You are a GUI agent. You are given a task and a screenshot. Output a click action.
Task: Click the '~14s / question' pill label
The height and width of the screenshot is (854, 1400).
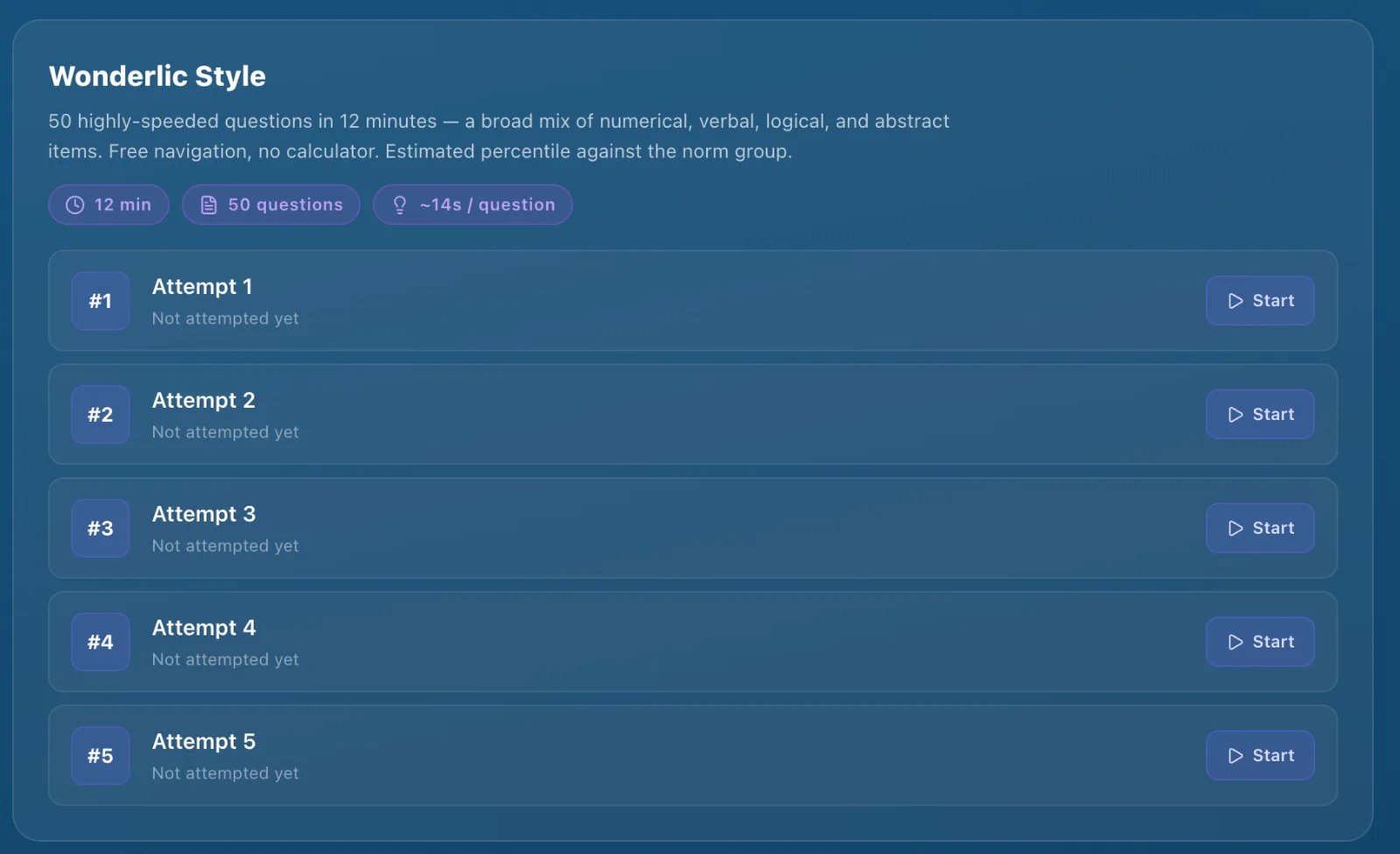[x=487, y=205]
